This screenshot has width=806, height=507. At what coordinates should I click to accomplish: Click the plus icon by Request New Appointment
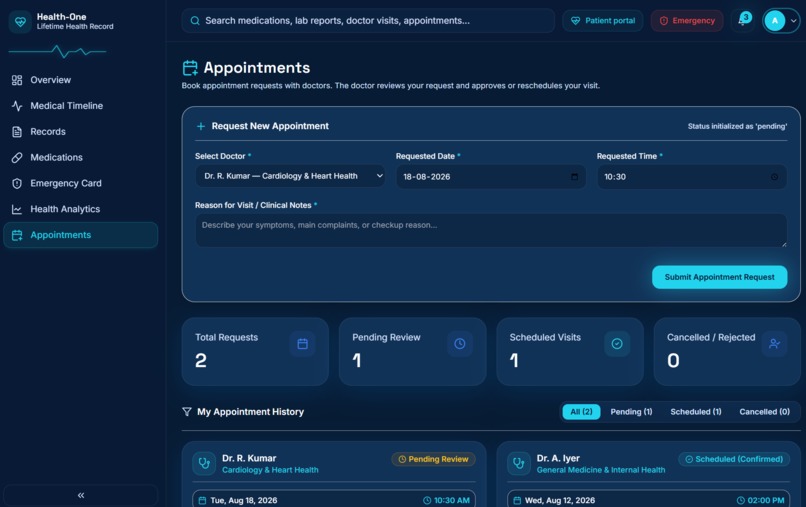pyautogui.click(x=200, y=126)
